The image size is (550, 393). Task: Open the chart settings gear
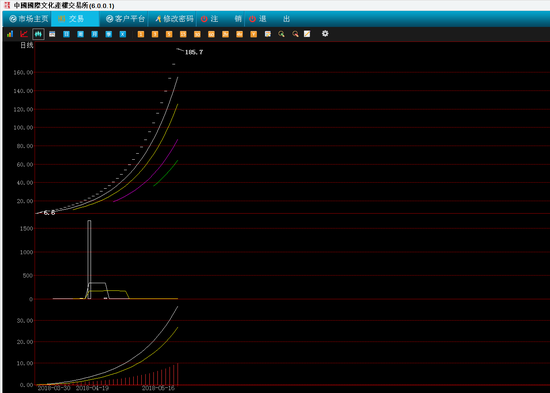click(x=325, y=34)
